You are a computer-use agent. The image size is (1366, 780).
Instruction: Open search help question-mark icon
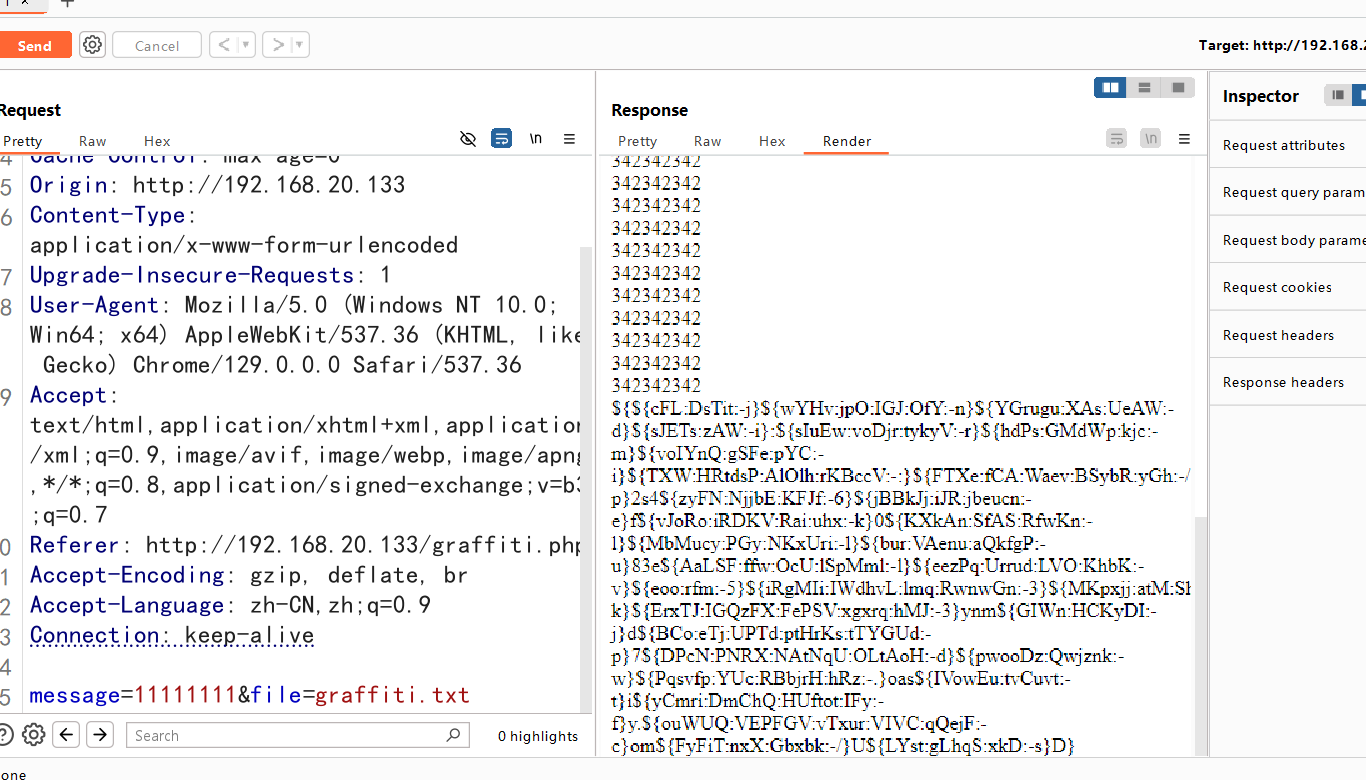(5, 735)
